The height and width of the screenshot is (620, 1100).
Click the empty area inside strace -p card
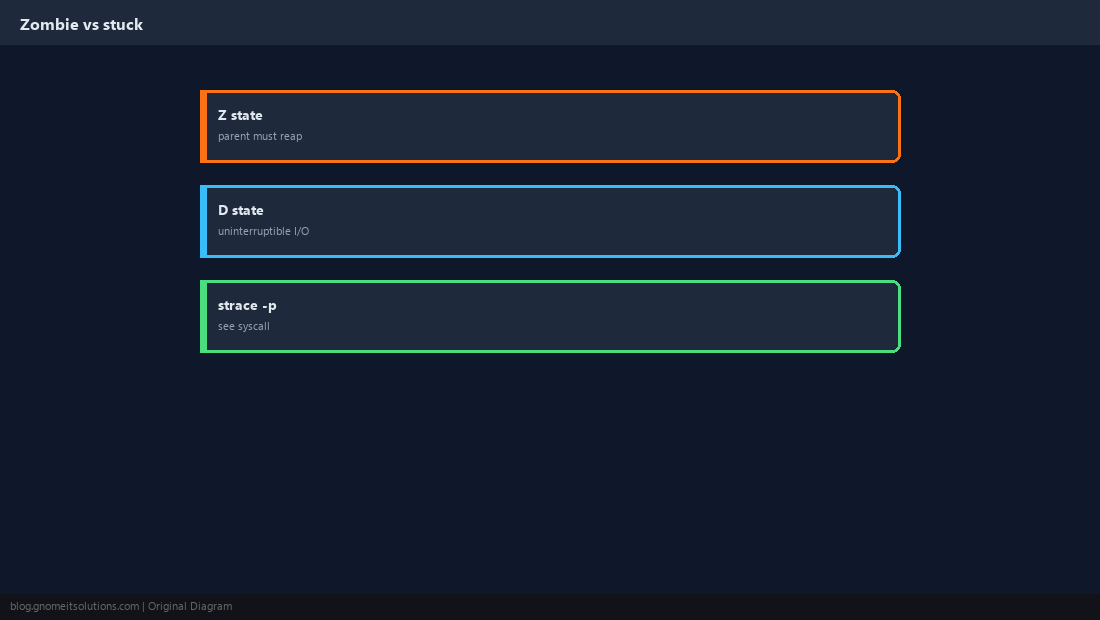coord(596,316)
